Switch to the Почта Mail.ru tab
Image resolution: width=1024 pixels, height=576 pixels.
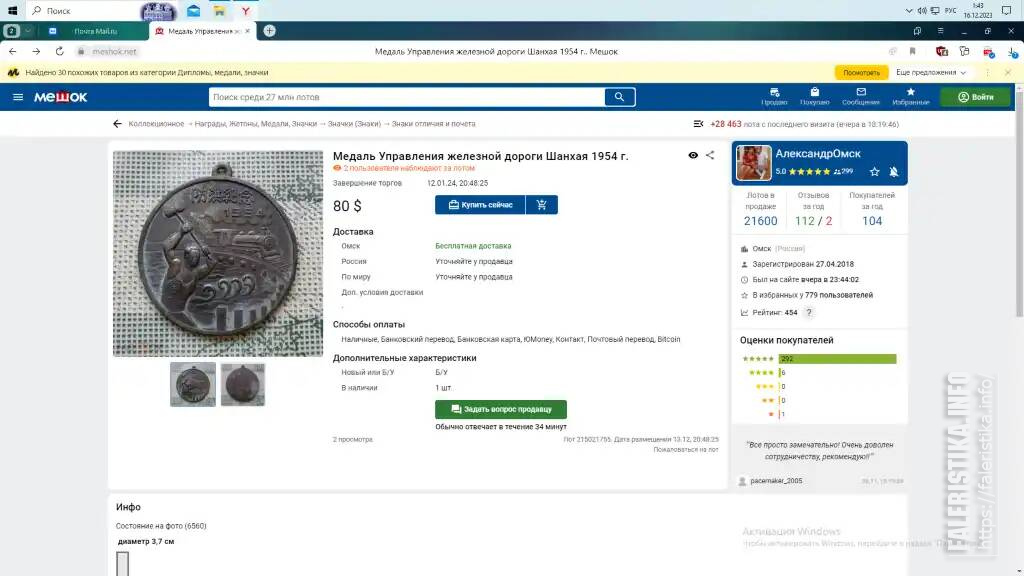95,31
